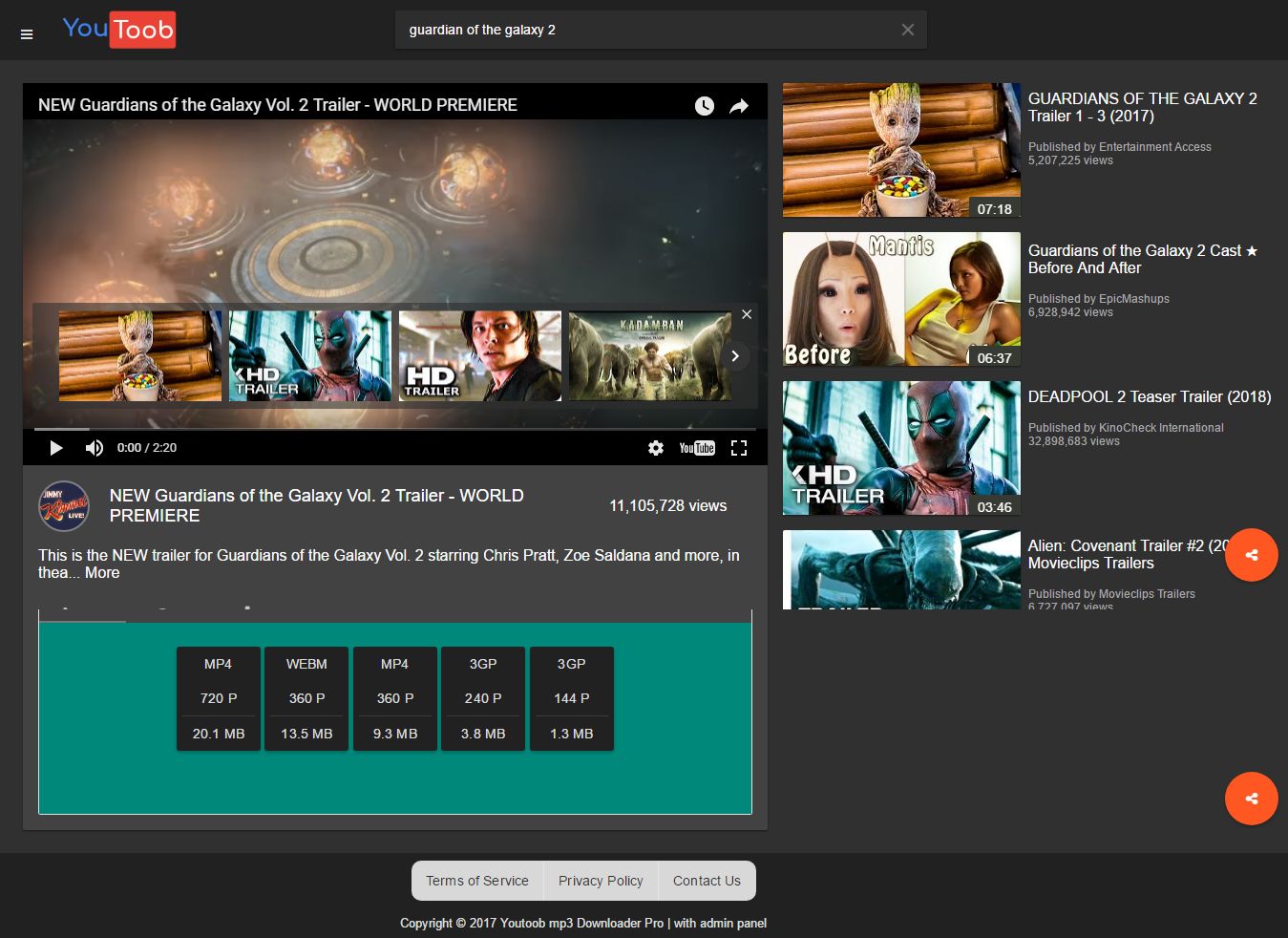Select the Deadpool suggestion thumbnail in the player
The width and height of the screenshot is (1288, 938).
[310, 355]
